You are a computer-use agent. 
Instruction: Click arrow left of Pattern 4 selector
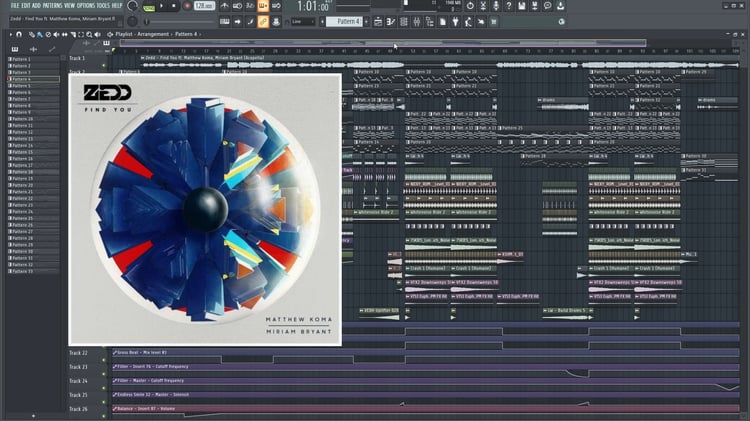(x=322, y=22)
